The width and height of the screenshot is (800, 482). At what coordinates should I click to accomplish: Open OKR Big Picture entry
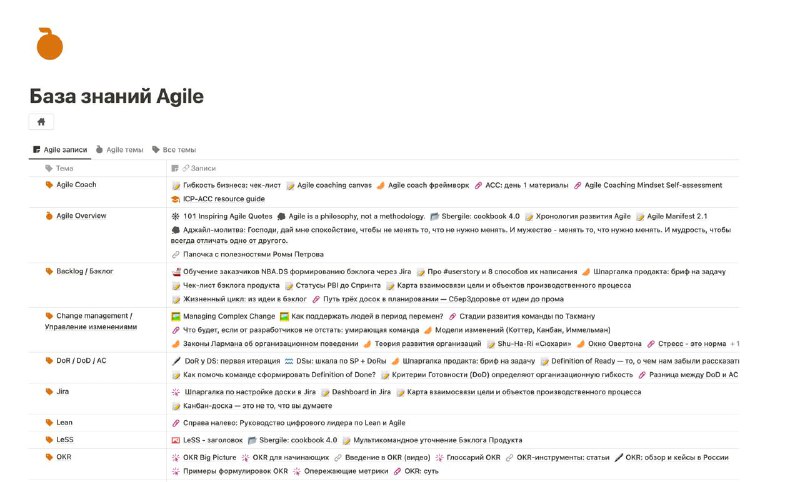coord(210,458)
